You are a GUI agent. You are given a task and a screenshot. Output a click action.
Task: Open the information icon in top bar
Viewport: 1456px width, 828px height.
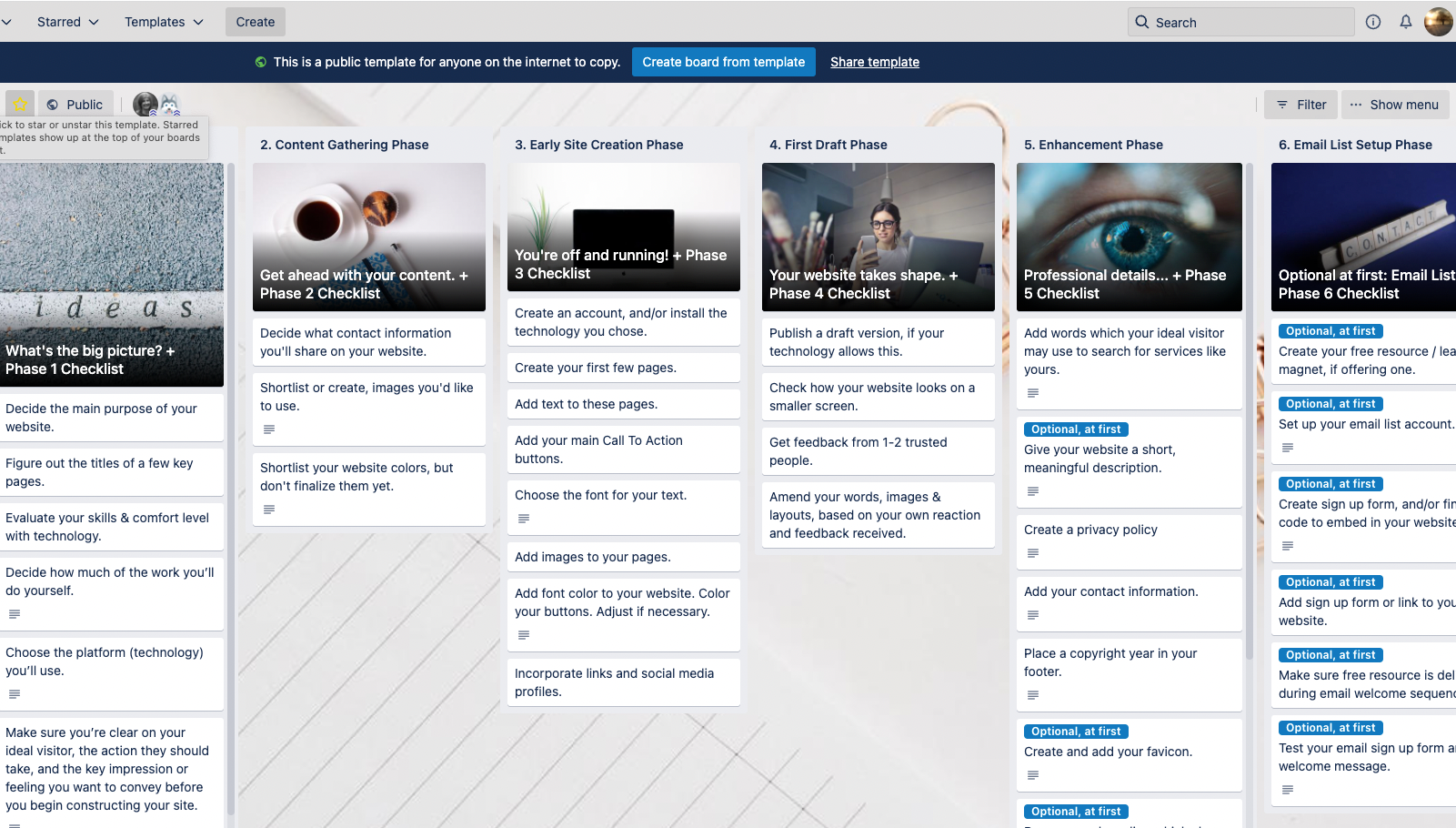(x=1373, y=22)
